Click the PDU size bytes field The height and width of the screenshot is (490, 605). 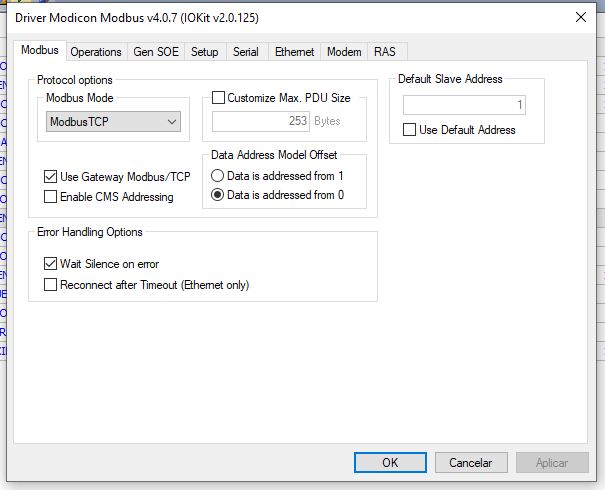point(260,121)
